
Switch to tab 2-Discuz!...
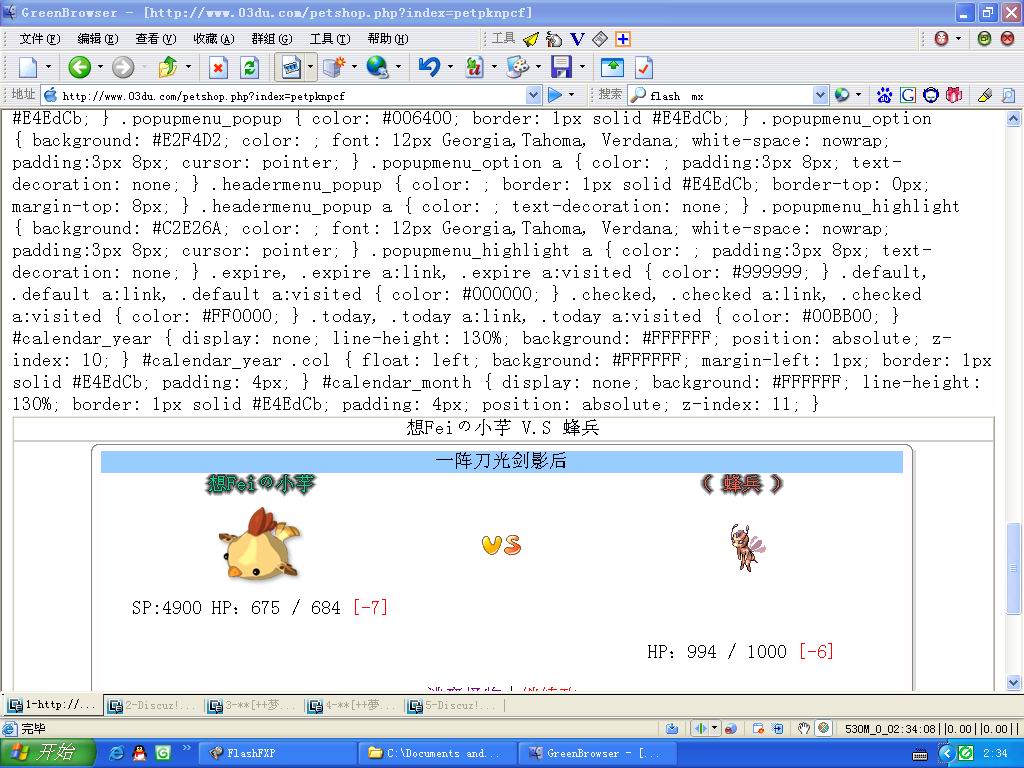(152, 705)
